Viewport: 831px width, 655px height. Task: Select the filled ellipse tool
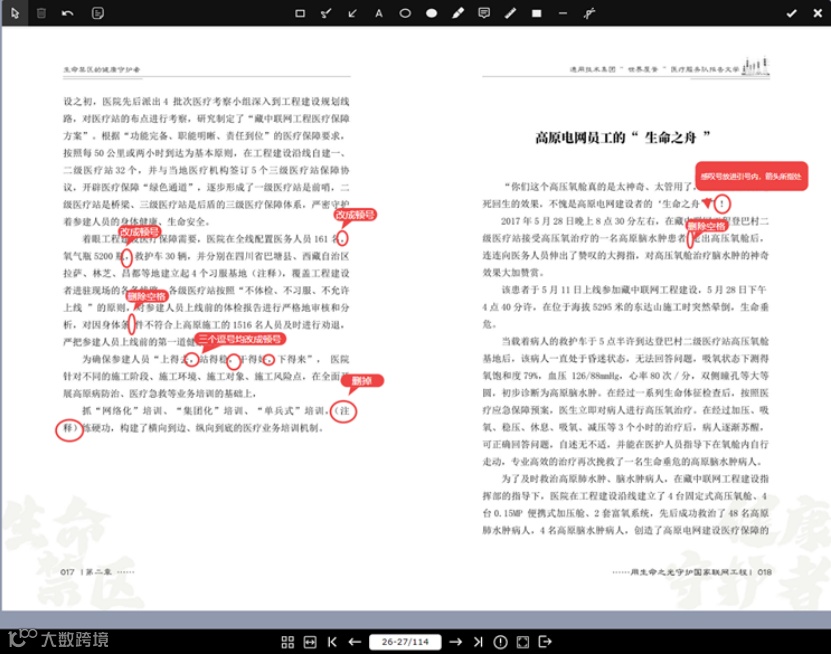tap(431, 13)
